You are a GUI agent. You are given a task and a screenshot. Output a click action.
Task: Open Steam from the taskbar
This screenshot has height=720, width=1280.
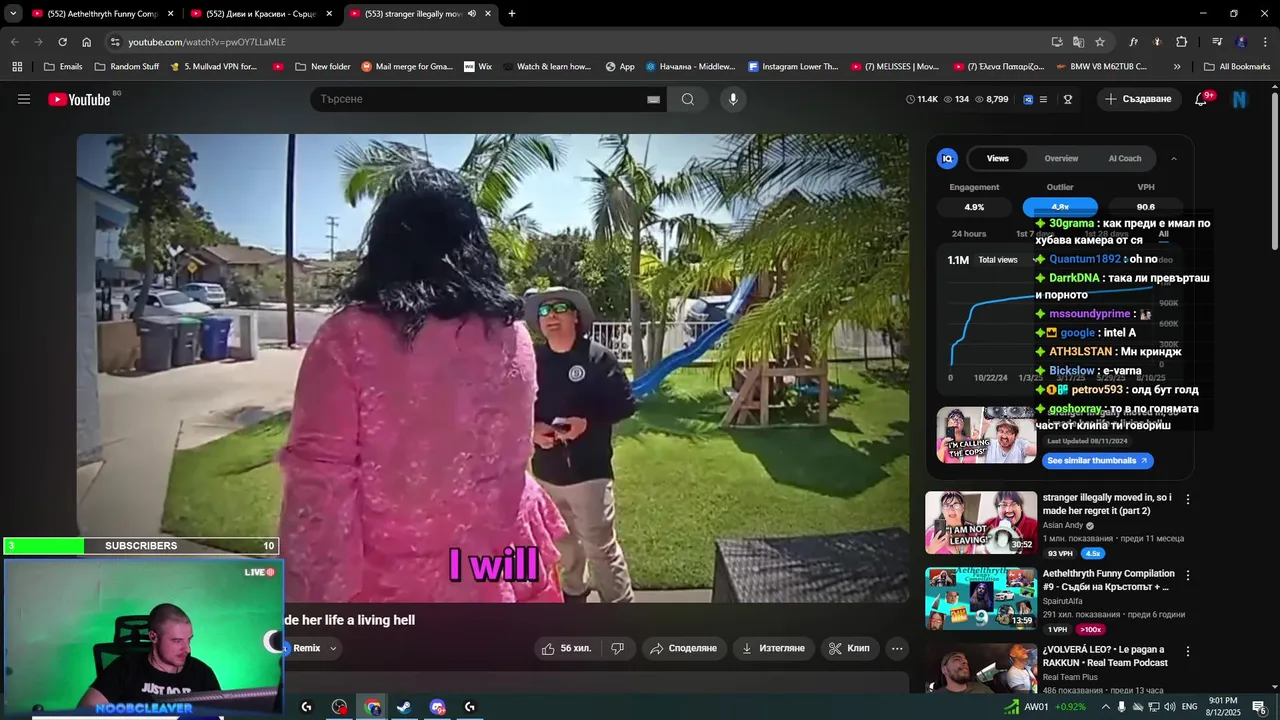pyautogui.click(x=404, y=707)
